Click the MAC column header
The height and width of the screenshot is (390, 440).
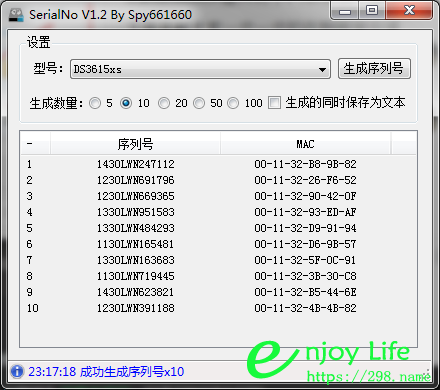click(305, 144)
